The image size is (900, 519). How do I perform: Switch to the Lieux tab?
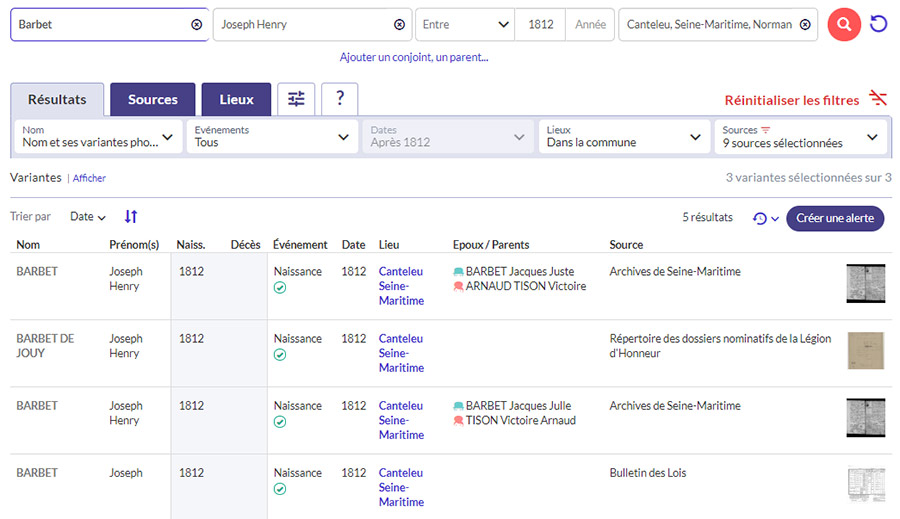pos(236,99)
